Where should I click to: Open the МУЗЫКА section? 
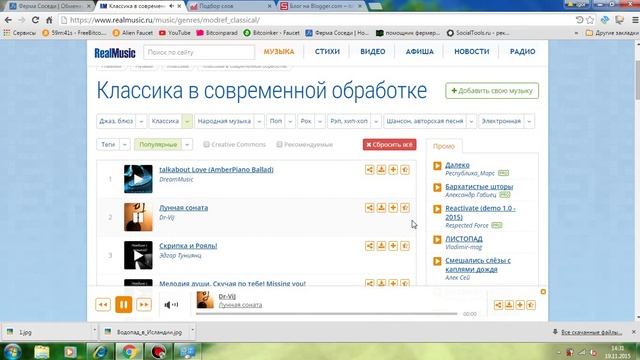click(x=279, y=52)
